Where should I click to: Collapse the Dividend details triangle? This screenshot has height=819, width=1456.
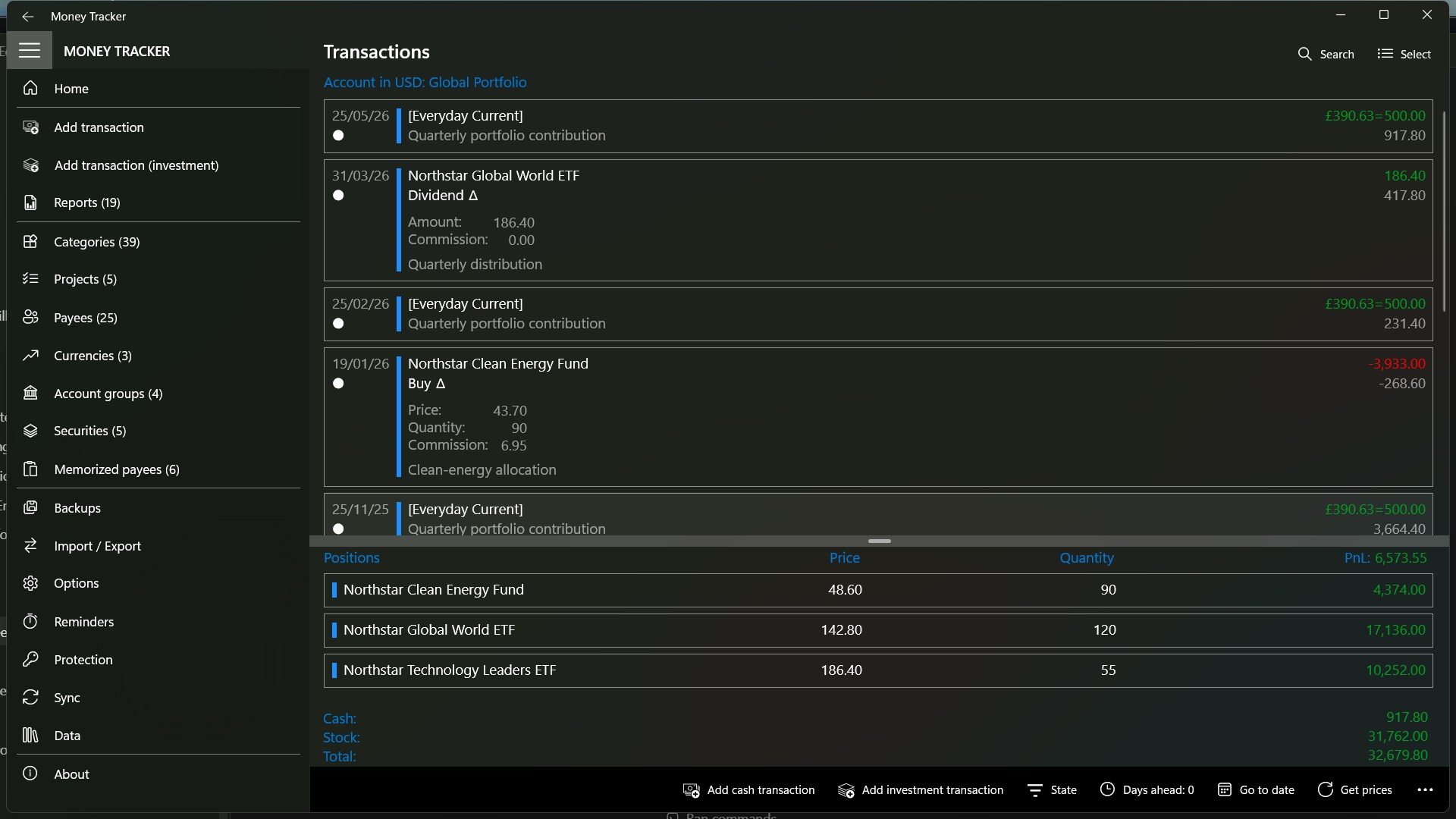[473, 196]
